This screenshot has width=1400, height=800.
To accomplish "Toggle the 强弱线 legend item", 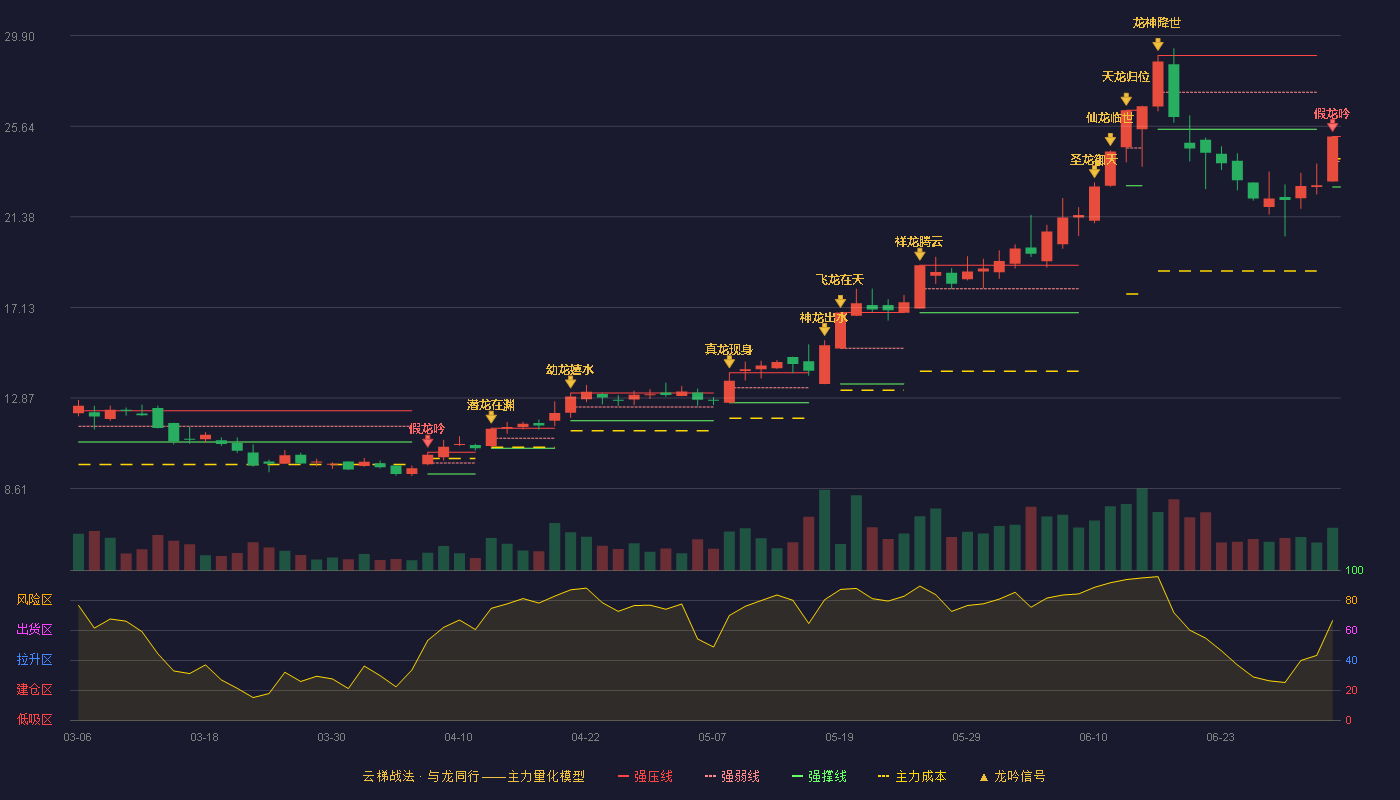I will (732, 776).
